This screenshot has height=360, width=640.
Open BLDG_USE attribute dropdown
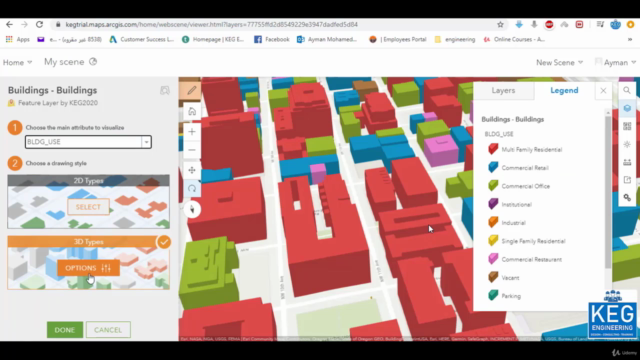tap(146, 142)
